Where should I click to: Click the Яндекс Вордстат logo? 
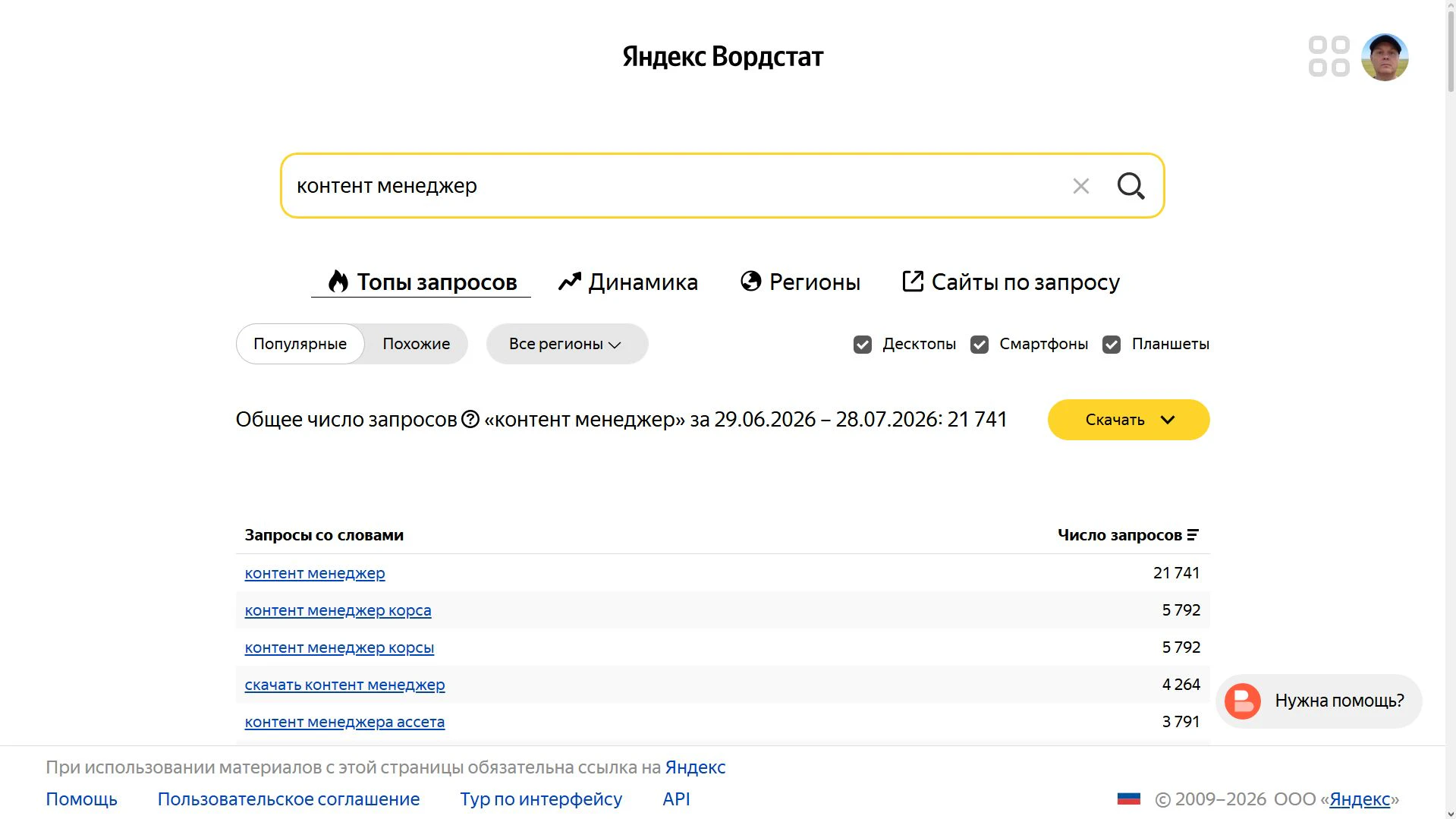[722, 57]
